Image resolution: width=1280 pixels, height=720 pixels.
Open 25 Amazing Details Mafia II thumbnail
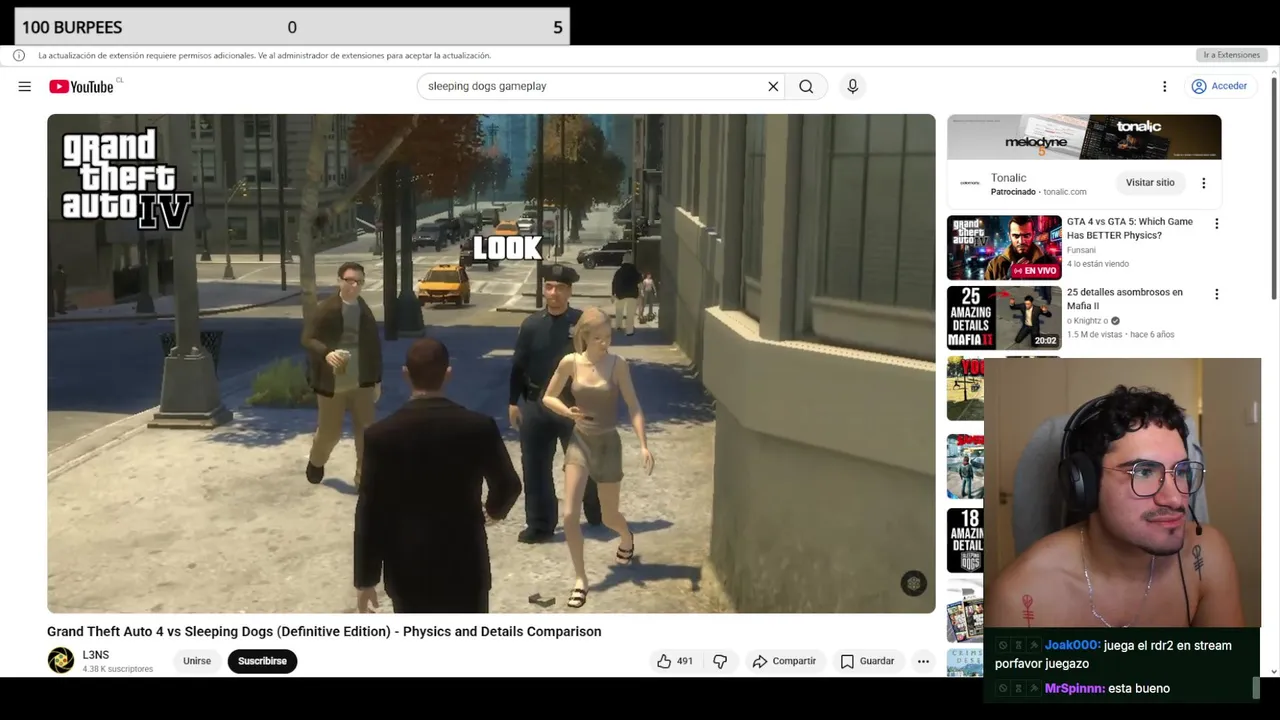(x=1004, y=318)
